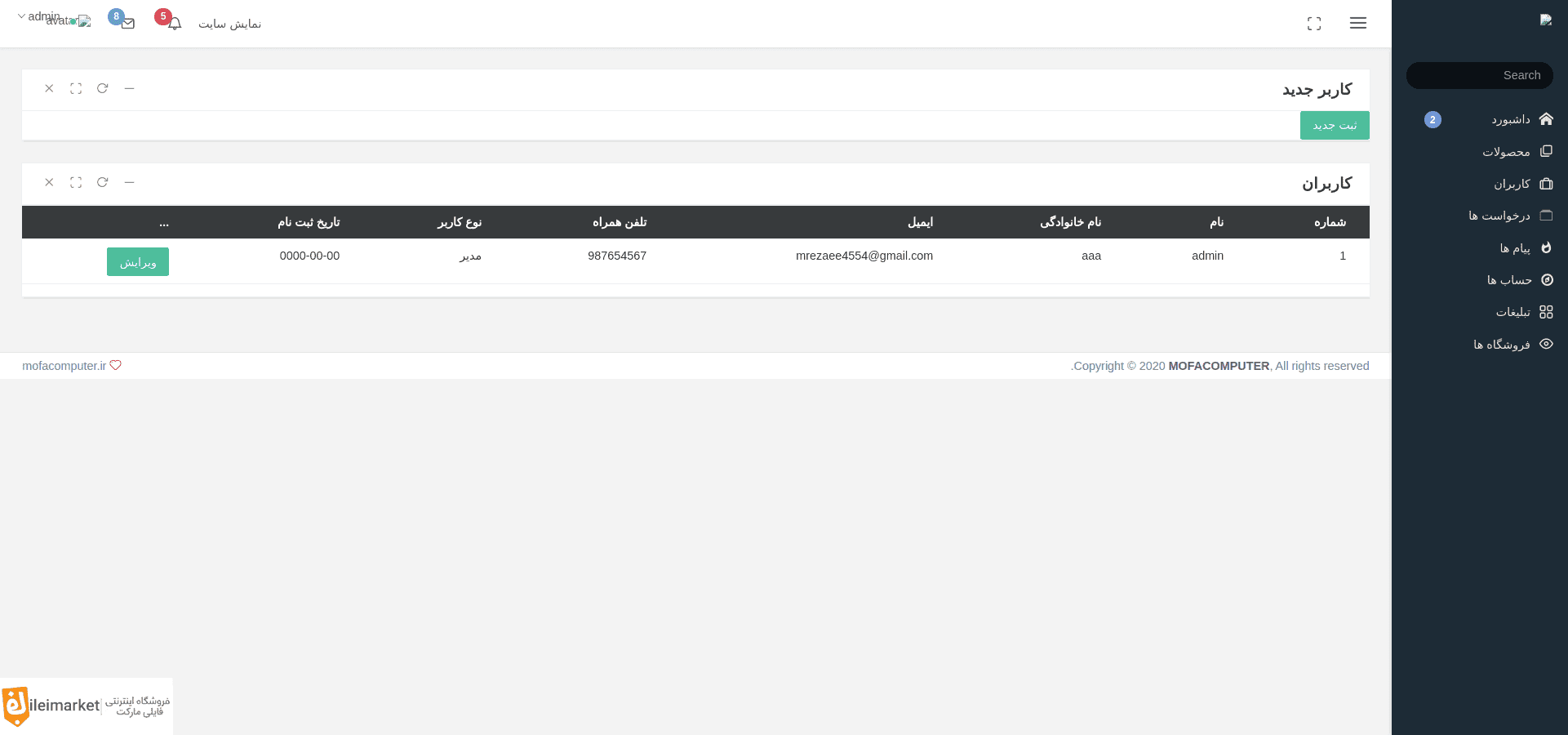Maximize the کاربران panel
The height and width of the screenshot is (735, 1568).
click(x=76, y=182)
